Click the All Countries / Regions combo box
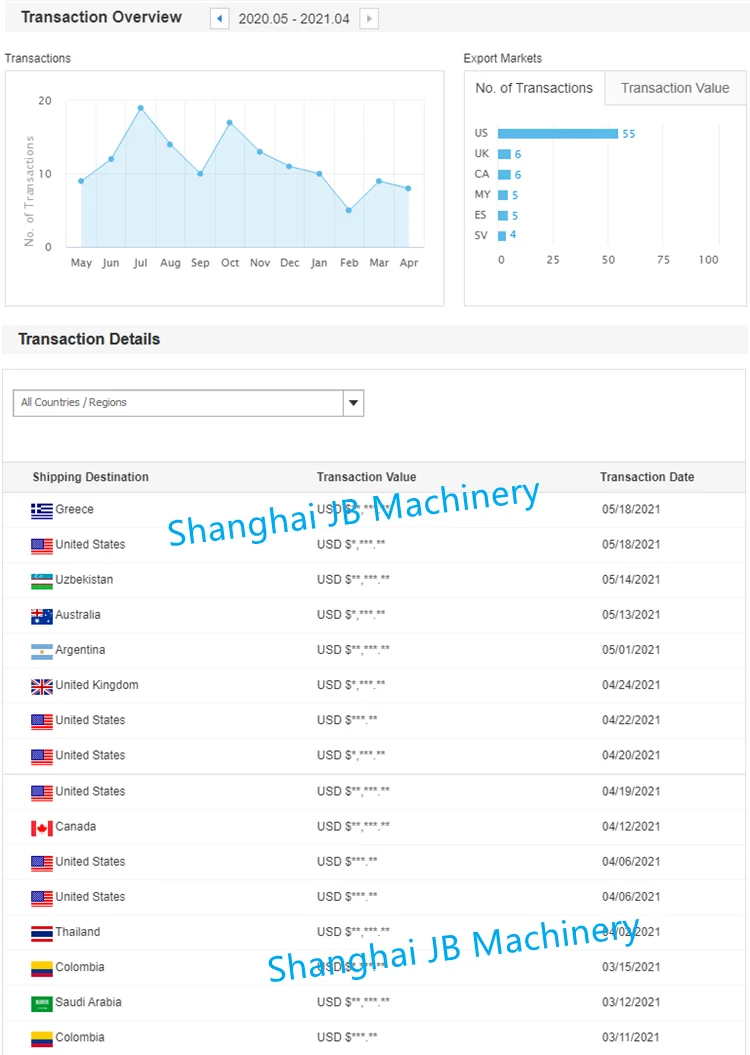750x1055 pixels. pyautogui.click(x=188, y=403)
